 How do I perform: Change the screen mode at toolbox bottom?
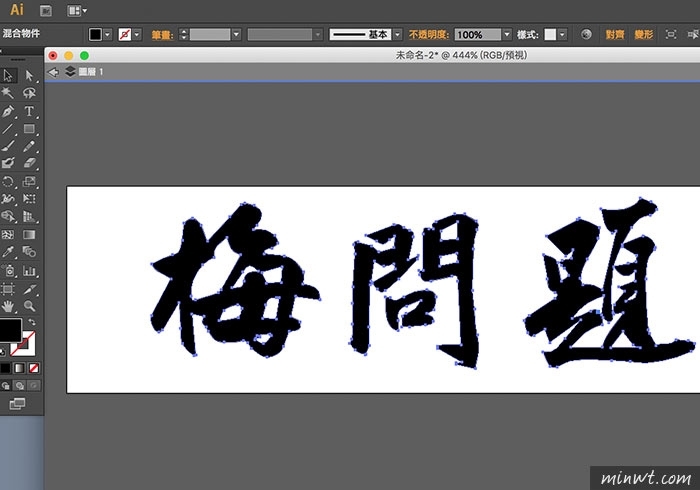(17, 403)
